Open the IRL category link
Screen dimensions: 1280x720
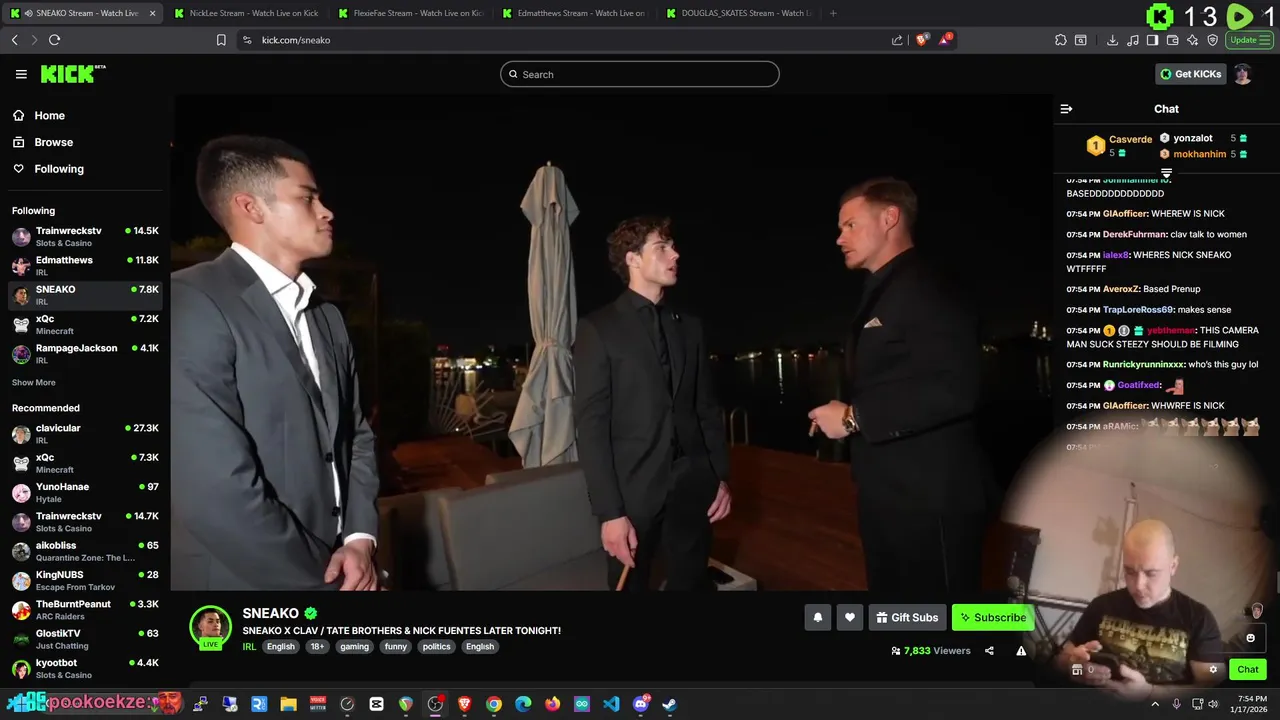point(249,647)
